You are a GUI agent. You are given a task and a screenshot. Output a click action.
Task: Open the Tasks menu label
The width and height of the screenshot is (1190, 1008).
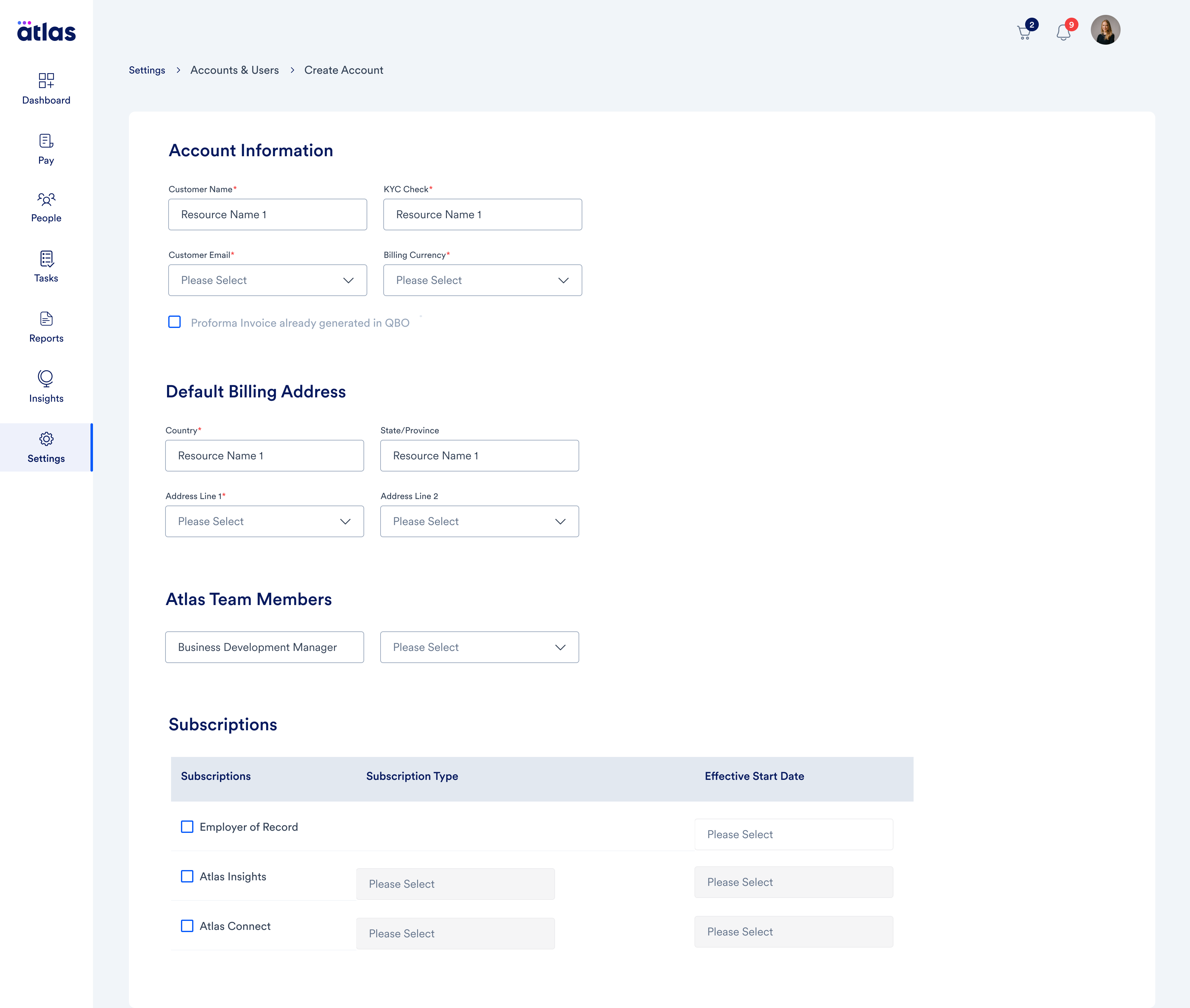(46, 278)
